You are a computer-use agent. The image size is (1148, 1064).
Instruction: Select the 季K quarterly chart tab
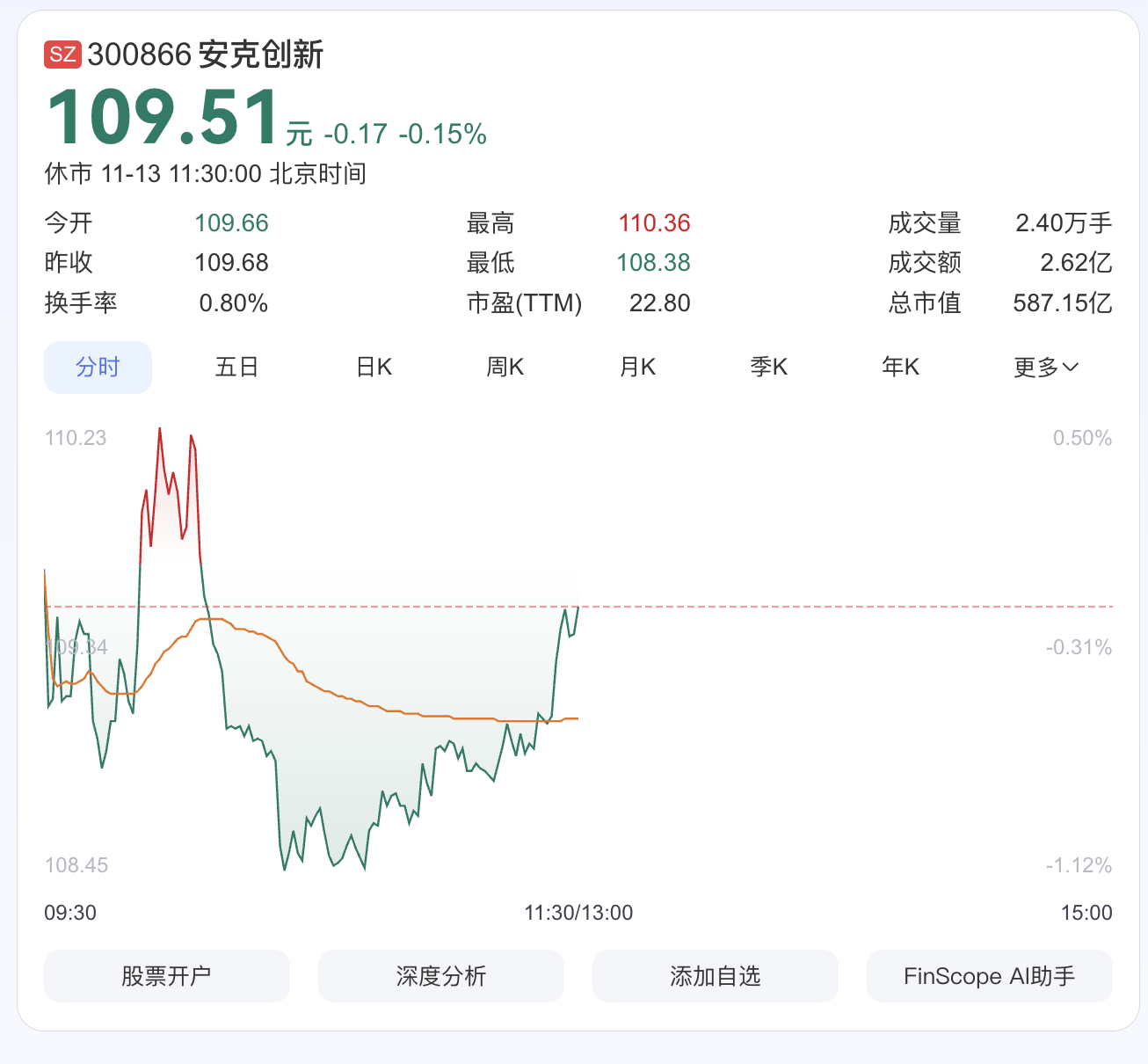769,367
